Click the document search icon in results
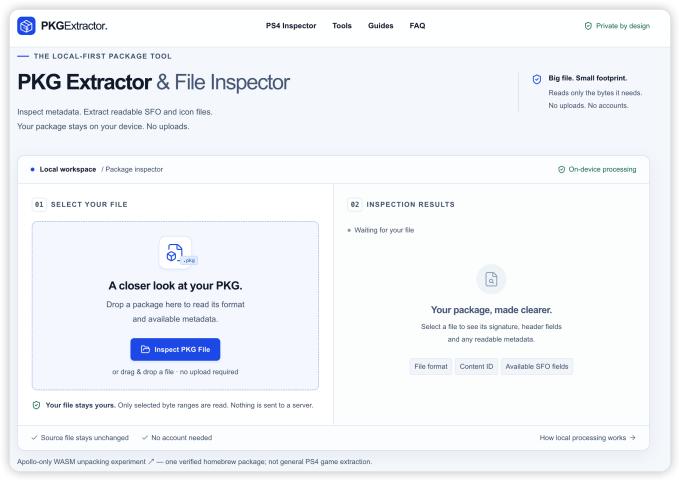 tap(491, 279)
